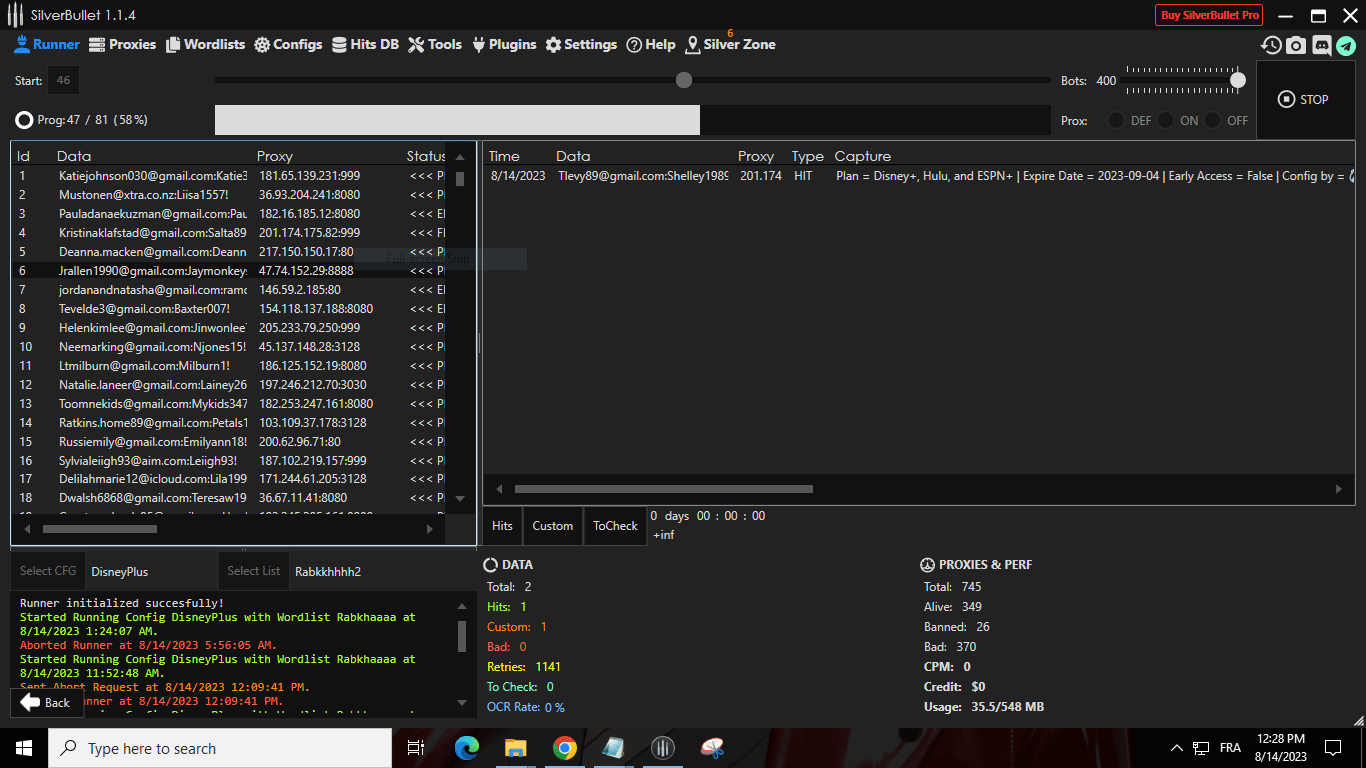Image resolution: width=1366 pixels, height=768 pixels.
Task: Go to the Wordlists section
Action: [x=205, y=44]
